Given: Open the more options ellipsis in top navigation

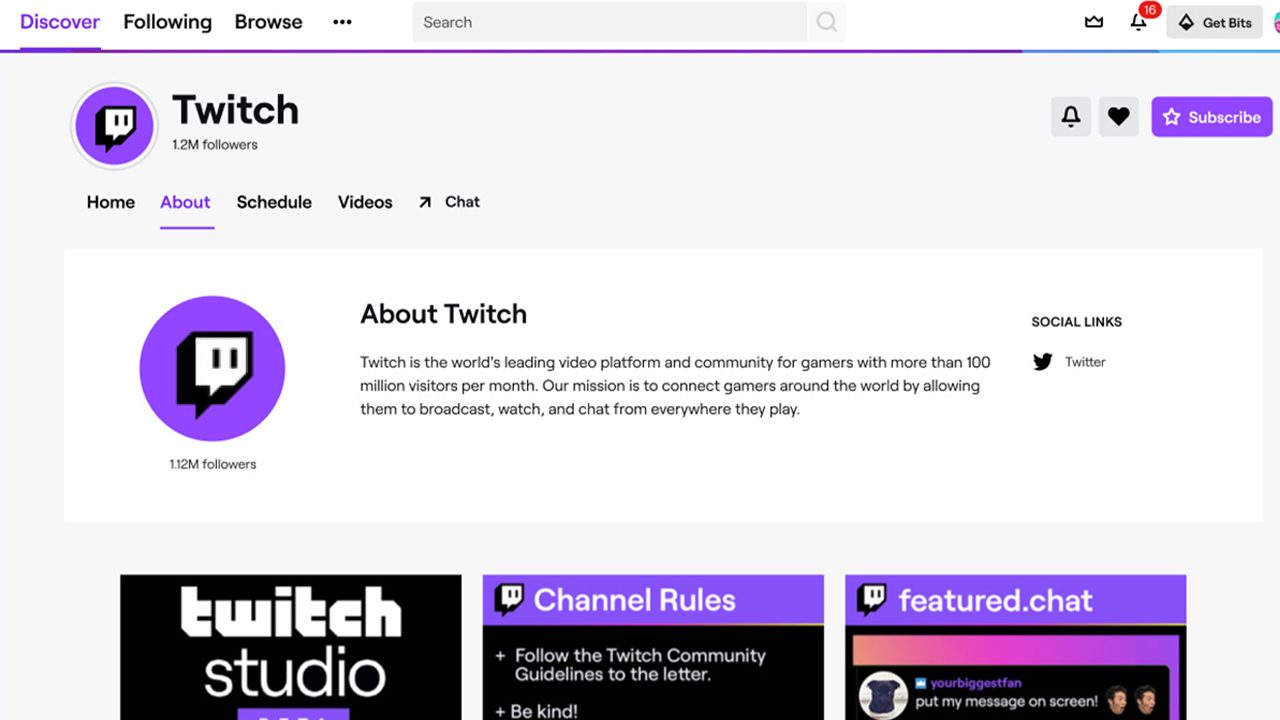Looking at the screenshot, I should [342, 22].
